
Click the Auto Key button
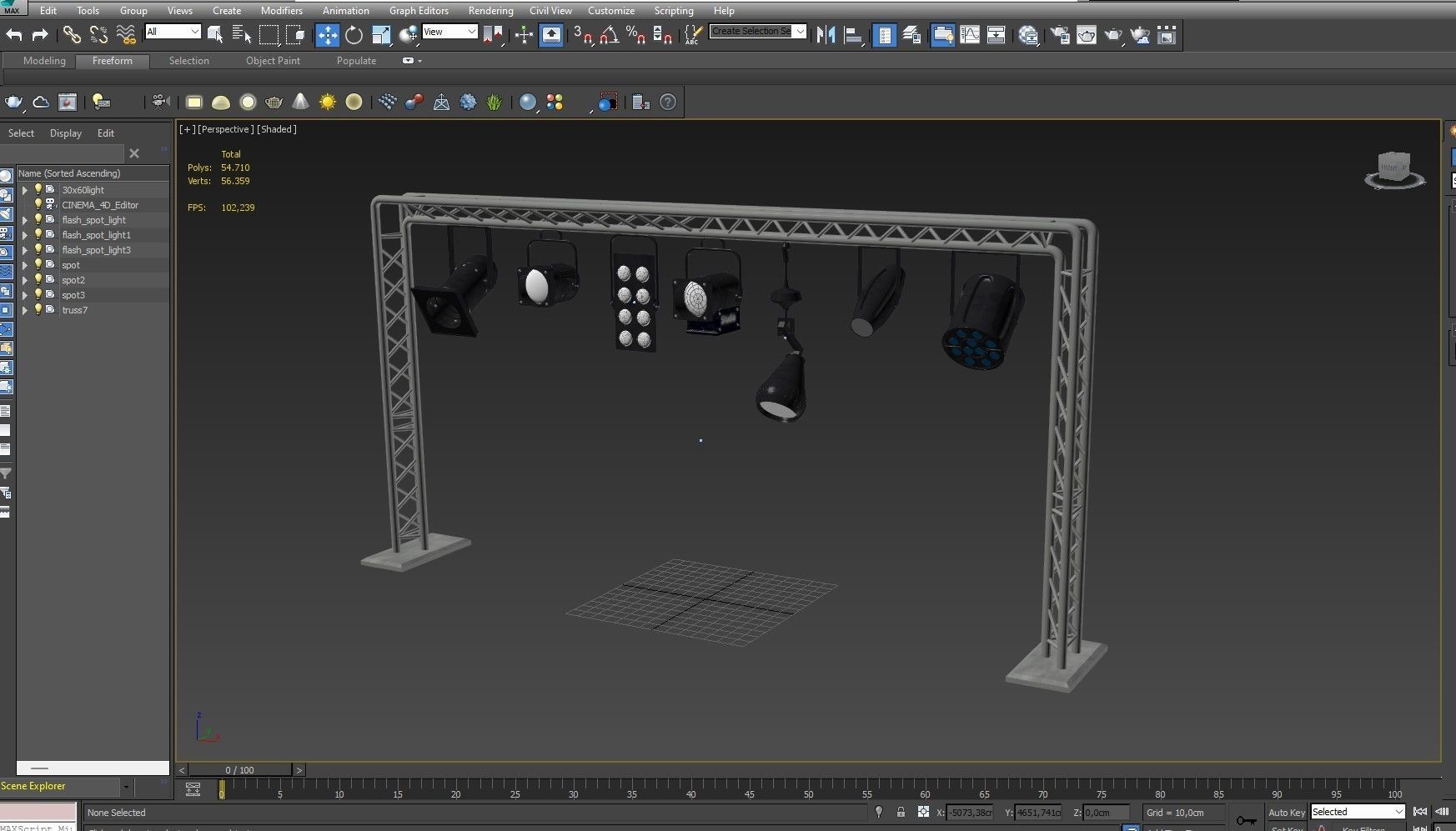1286,812
